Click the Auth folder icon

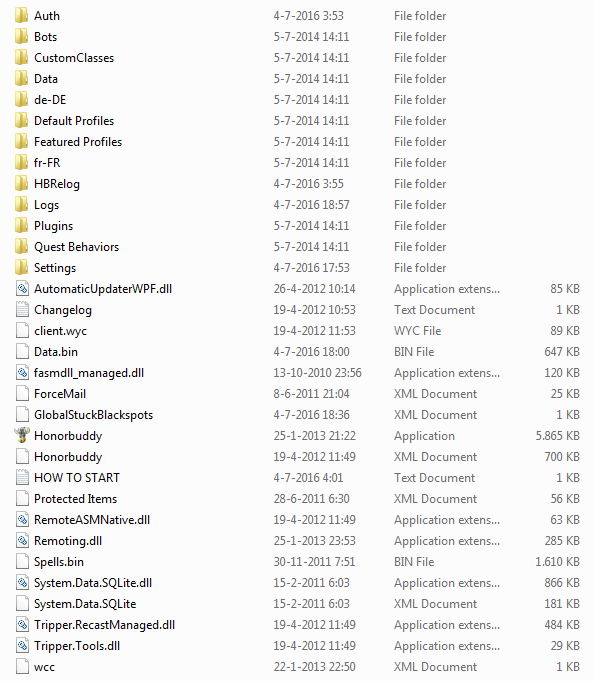coord(22,16)
